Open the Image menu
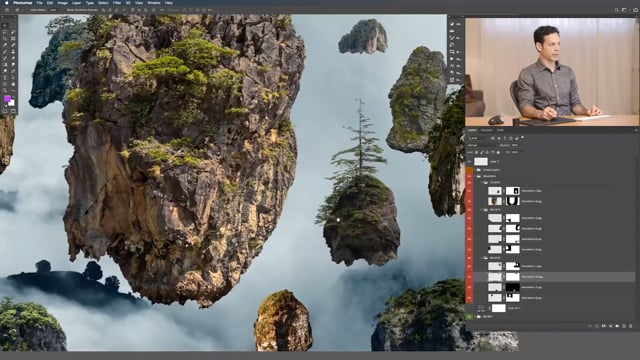Viewport: 640px width, 360px height. coord(63,3)
